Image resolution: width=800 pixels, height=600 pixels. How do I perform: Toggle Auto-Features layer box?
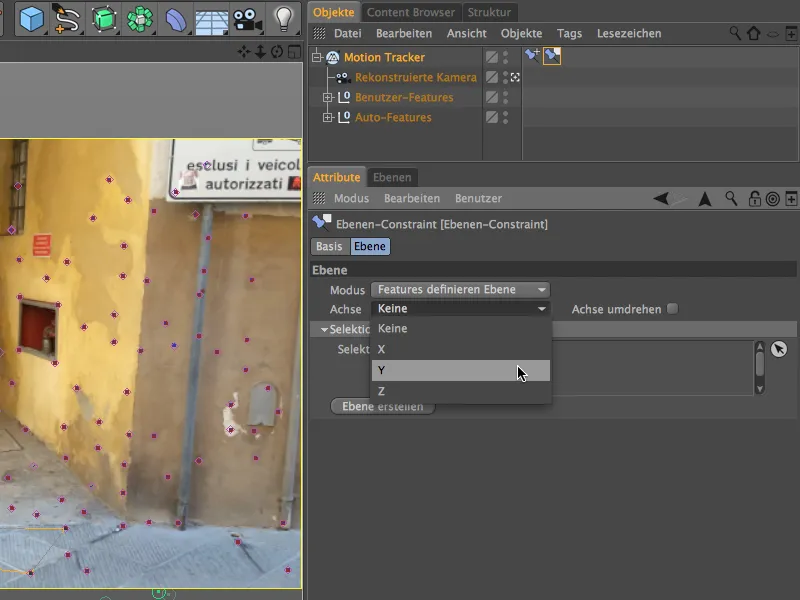pyautogui.click(x=492, y=117)
